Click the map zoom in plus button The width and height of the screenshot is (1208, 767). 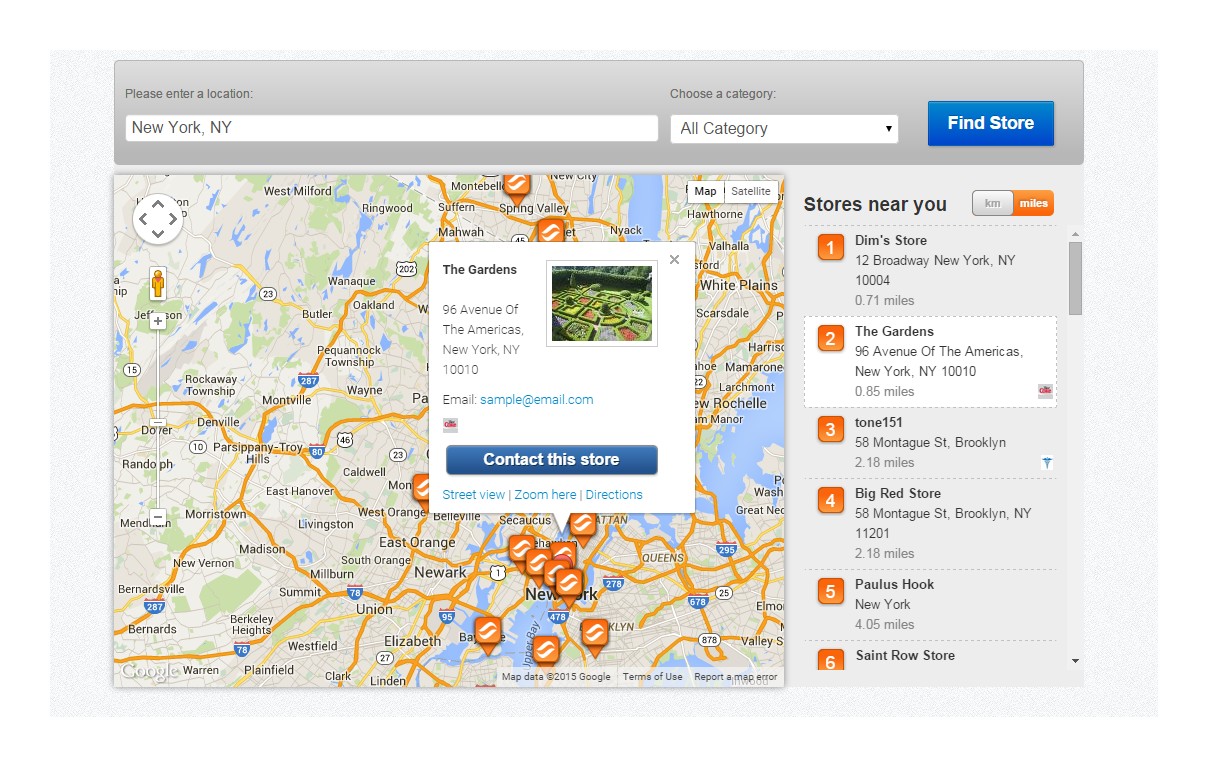tap(157, 321)
